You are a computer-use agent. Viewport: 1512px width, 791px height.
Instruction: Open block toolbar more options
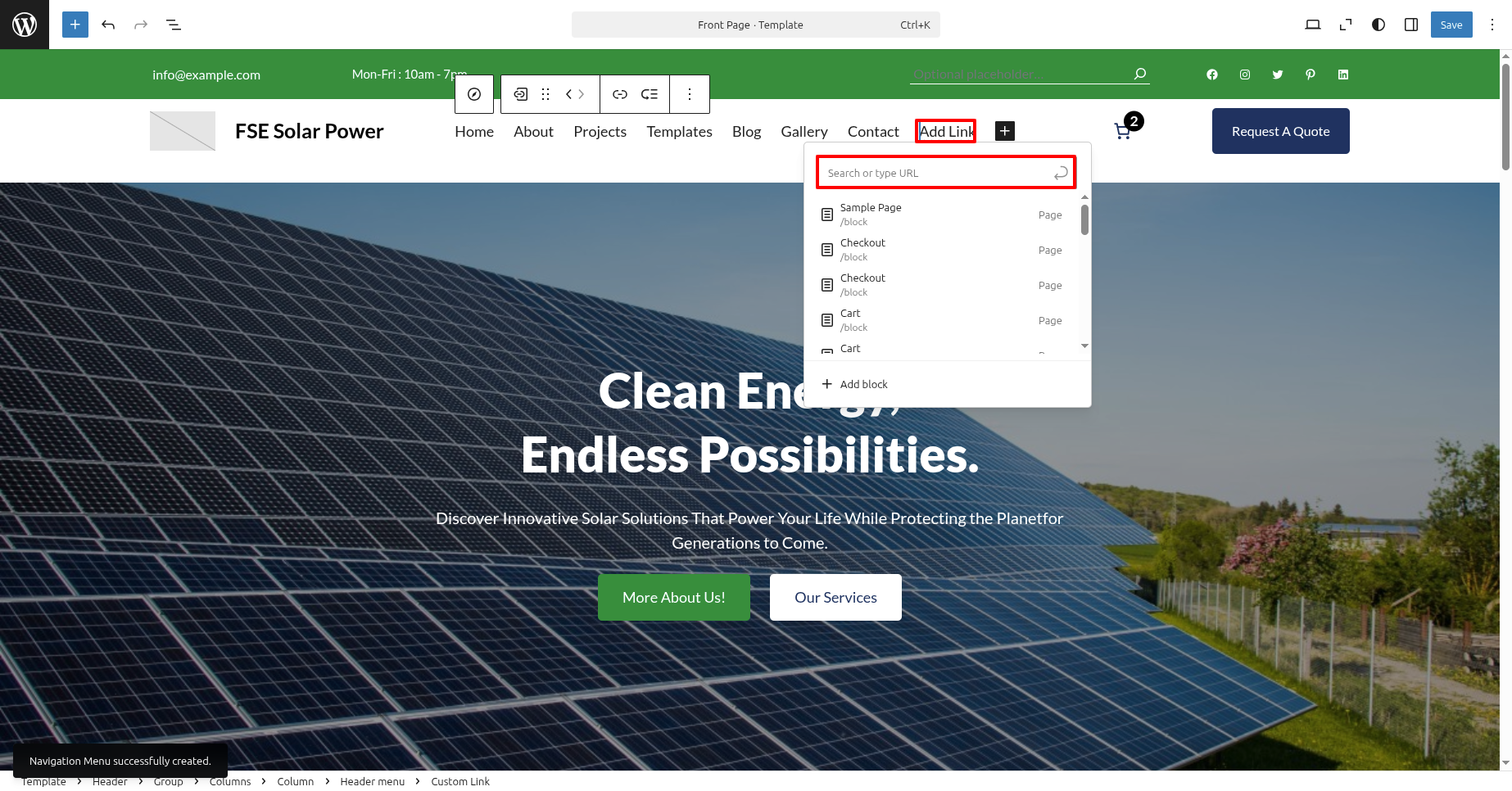[690, 94]
